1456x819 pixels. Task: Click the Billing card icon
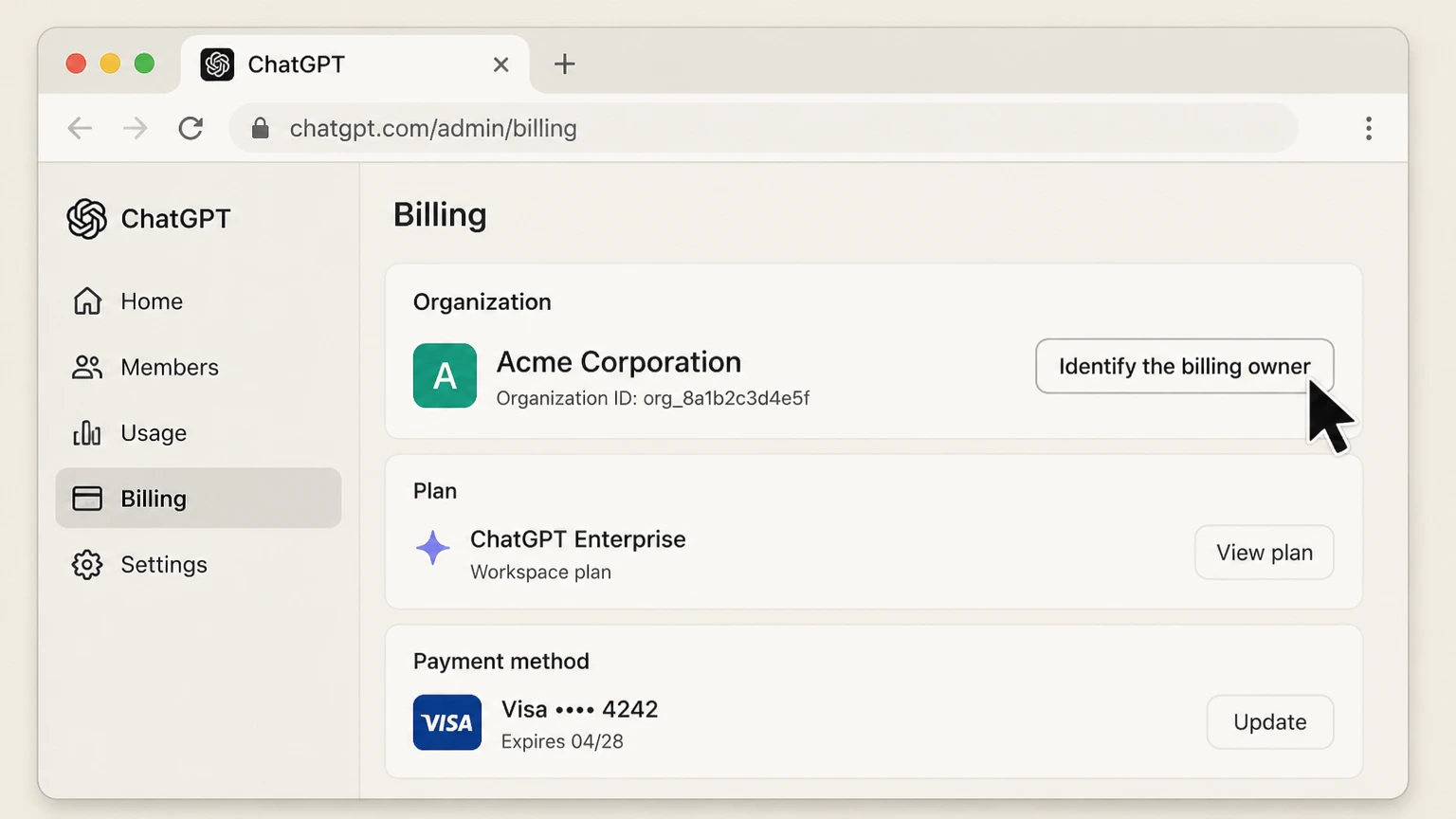pyautogui.click(x=87, y=499)
